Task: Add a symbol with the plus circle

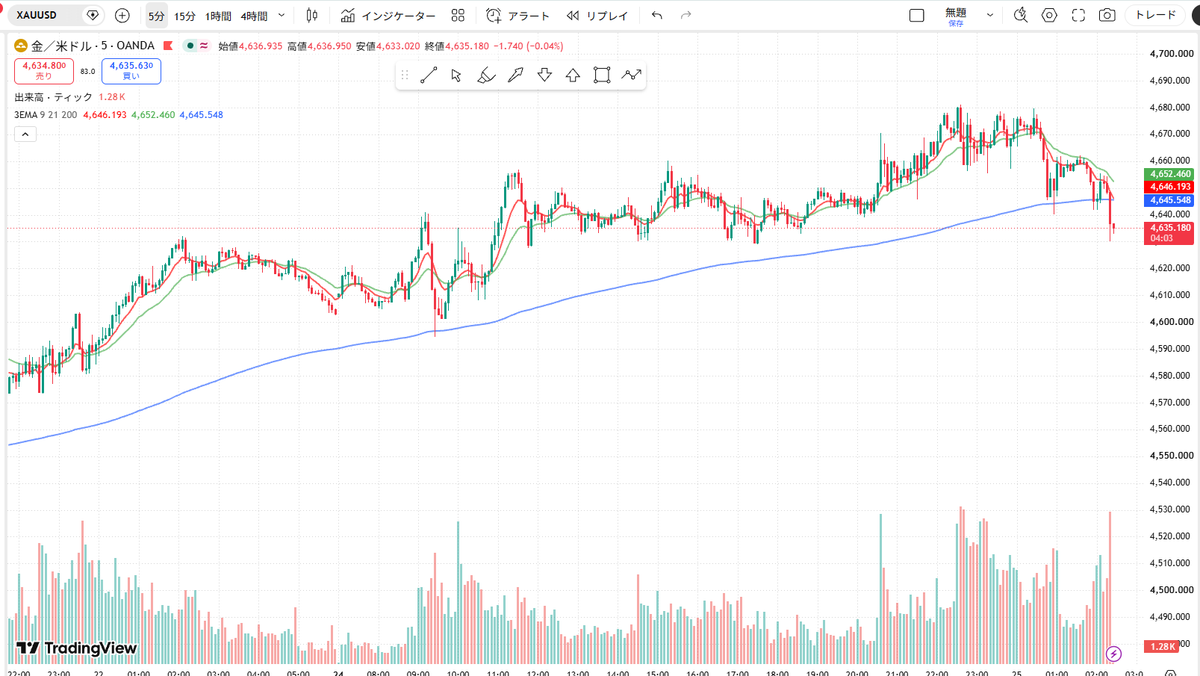Action: tap(122, 15)
